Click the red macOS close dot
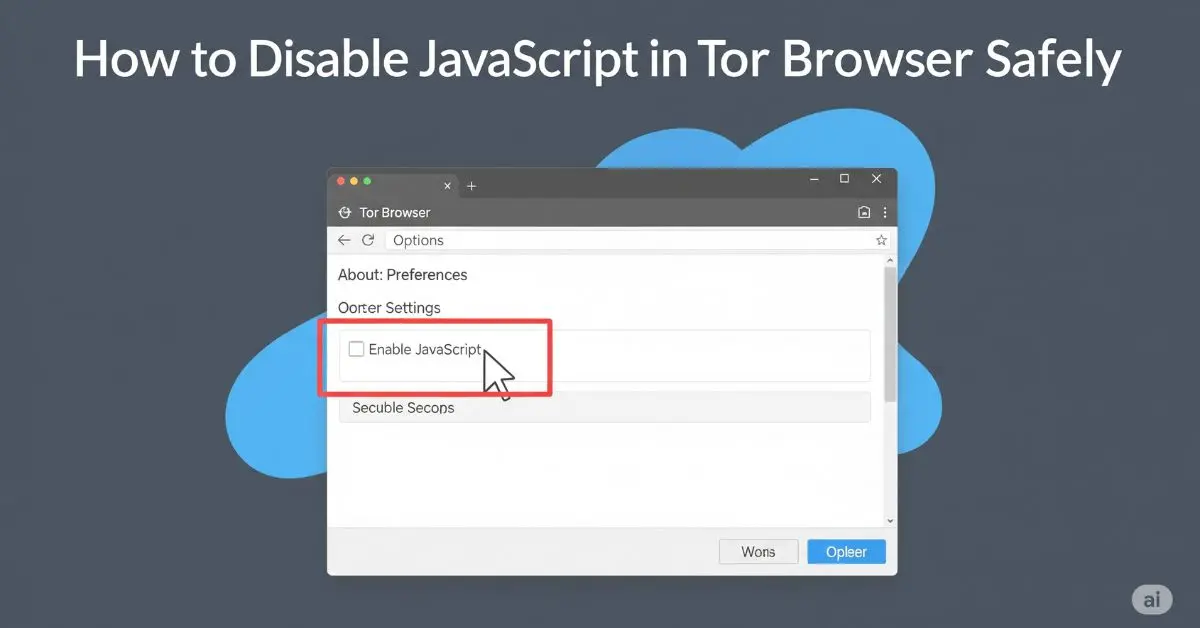 point(340,181)
